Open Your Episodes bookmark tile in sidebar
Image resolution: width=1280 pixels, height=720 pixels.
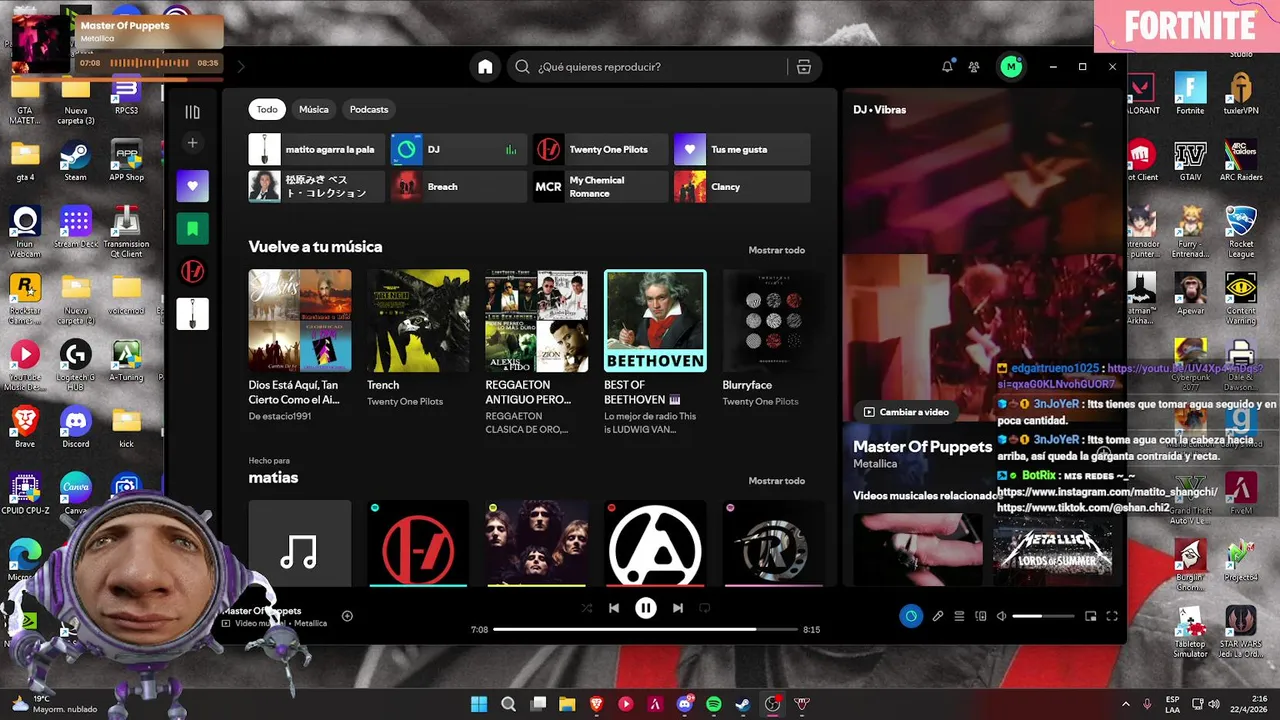pyautogui.click(x=193, y=229)
